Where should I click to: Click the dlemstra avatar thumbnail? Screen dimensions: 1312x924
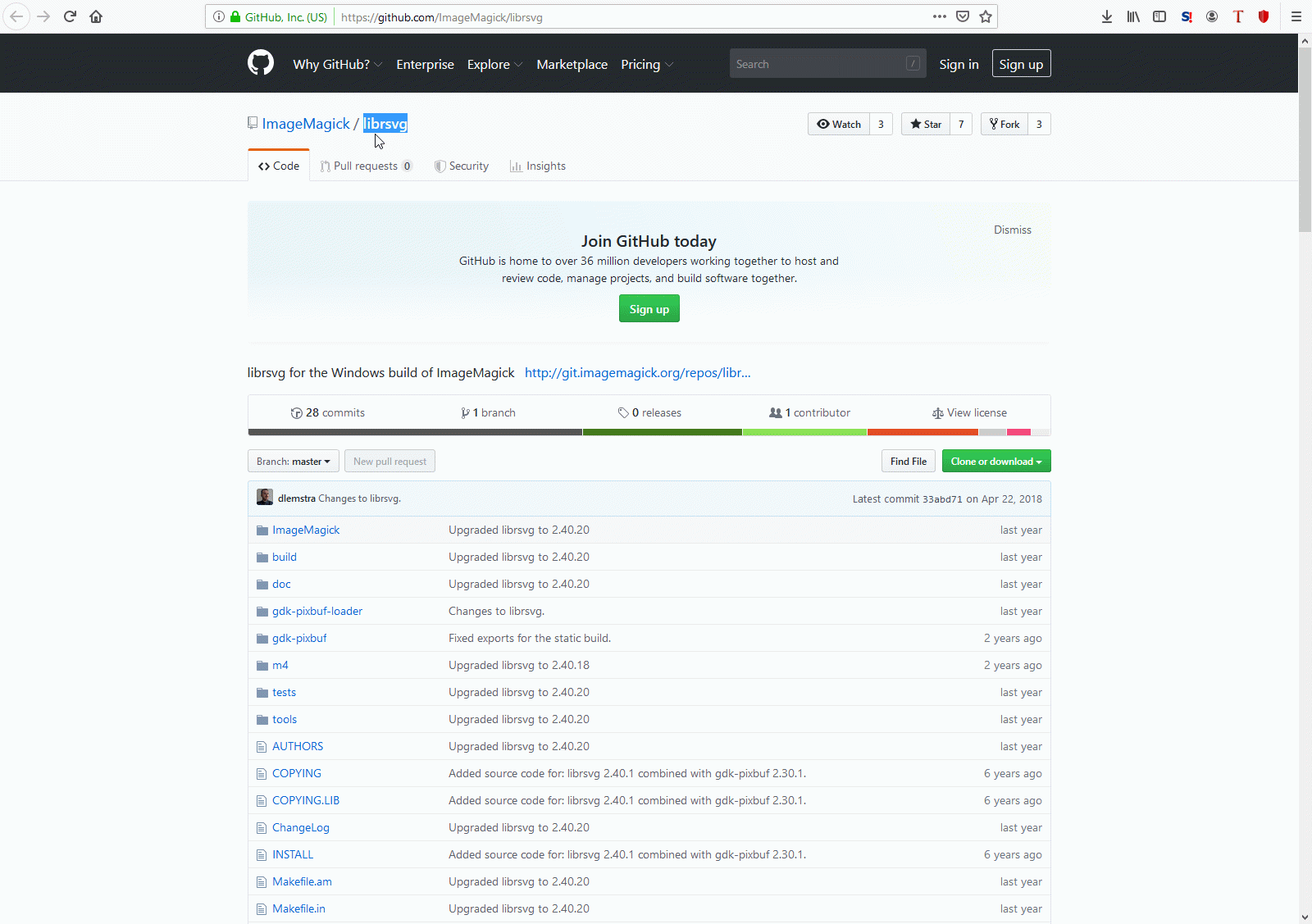(265, 497)
